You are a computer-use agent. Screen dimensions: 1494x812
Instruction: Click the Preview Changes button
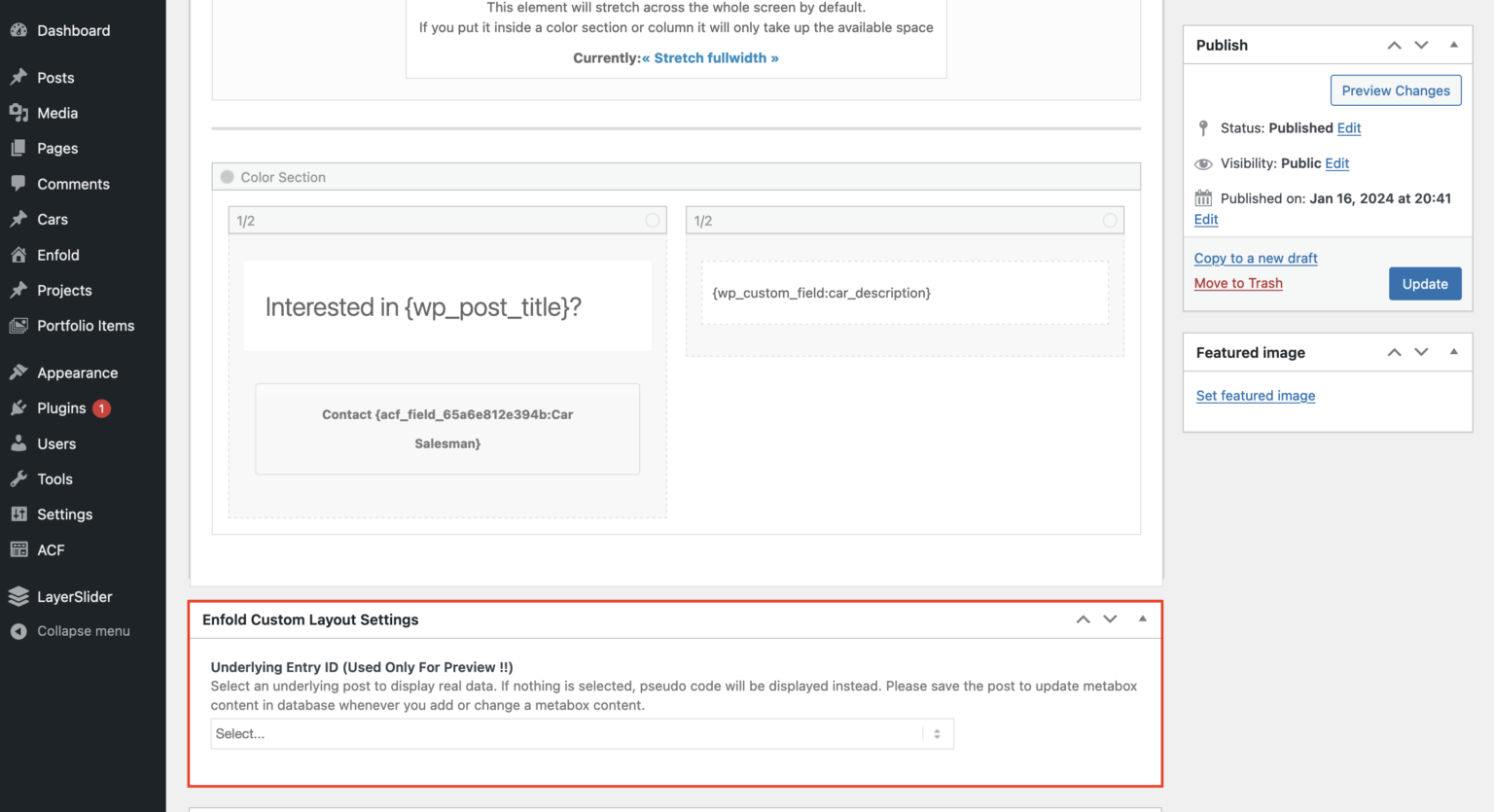point(1396,89)
